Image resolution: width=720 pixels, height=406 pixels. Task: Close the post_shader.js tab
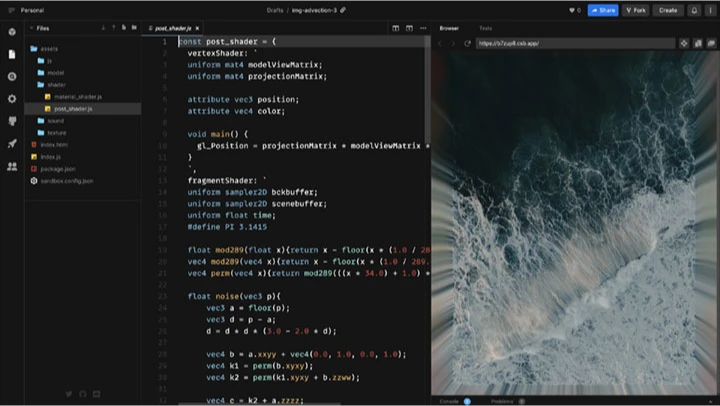point(197,28)
